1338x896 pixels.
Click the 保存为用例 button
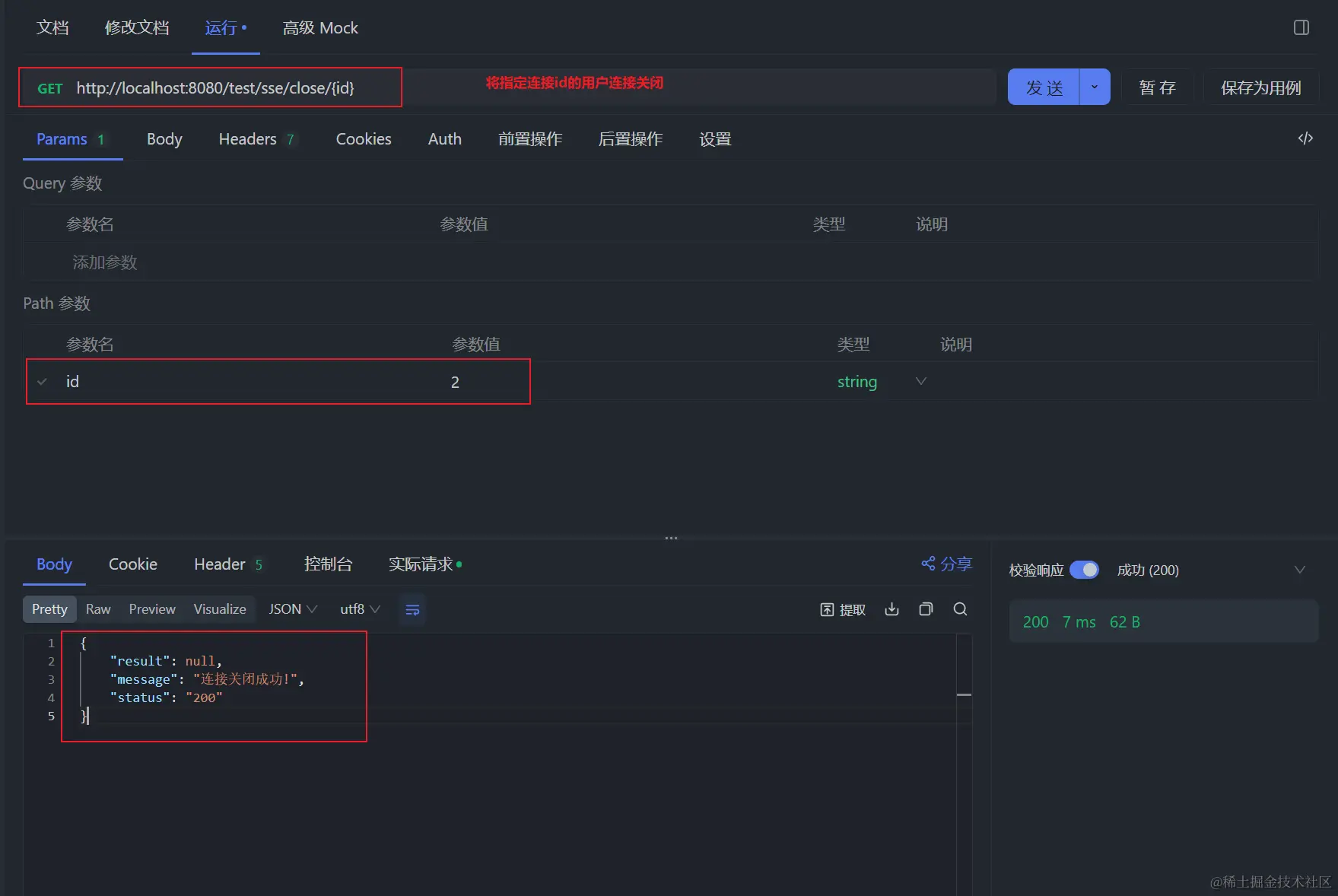[x=1260, y=87]
